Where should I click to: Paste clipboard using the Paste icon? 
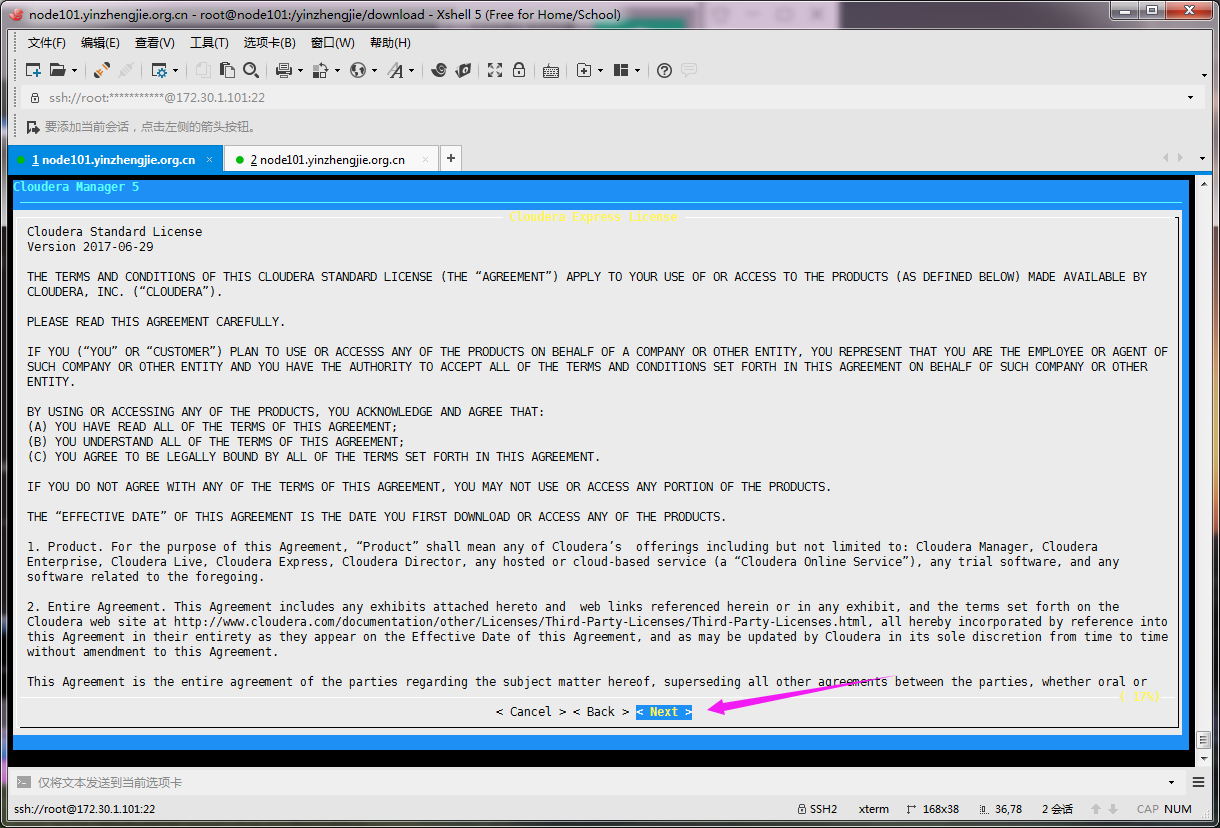pyautogui.click(x=227, y=70)
